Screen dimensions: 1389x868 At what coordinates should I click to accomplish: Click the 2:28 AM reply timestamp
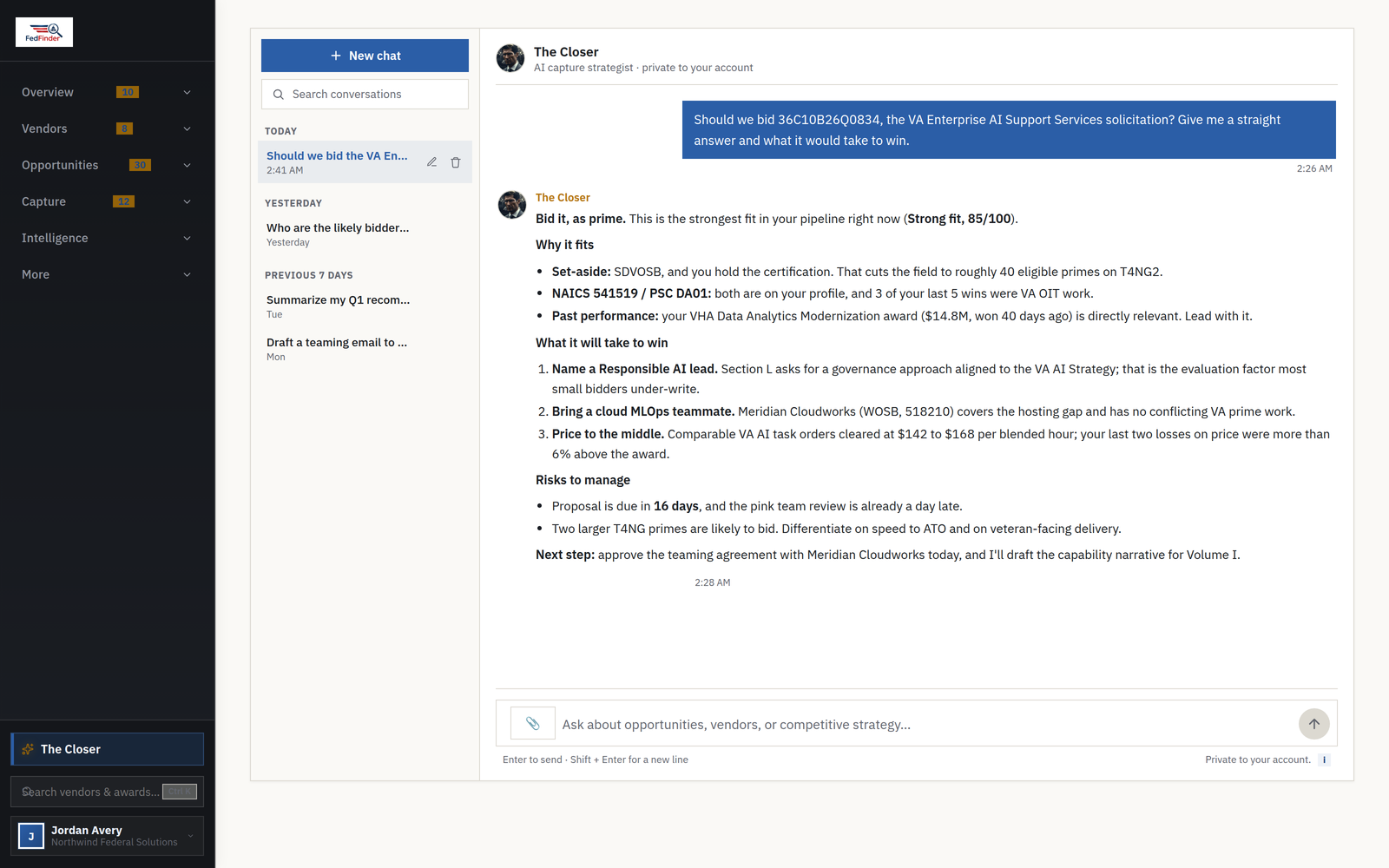tap(713, 582)
